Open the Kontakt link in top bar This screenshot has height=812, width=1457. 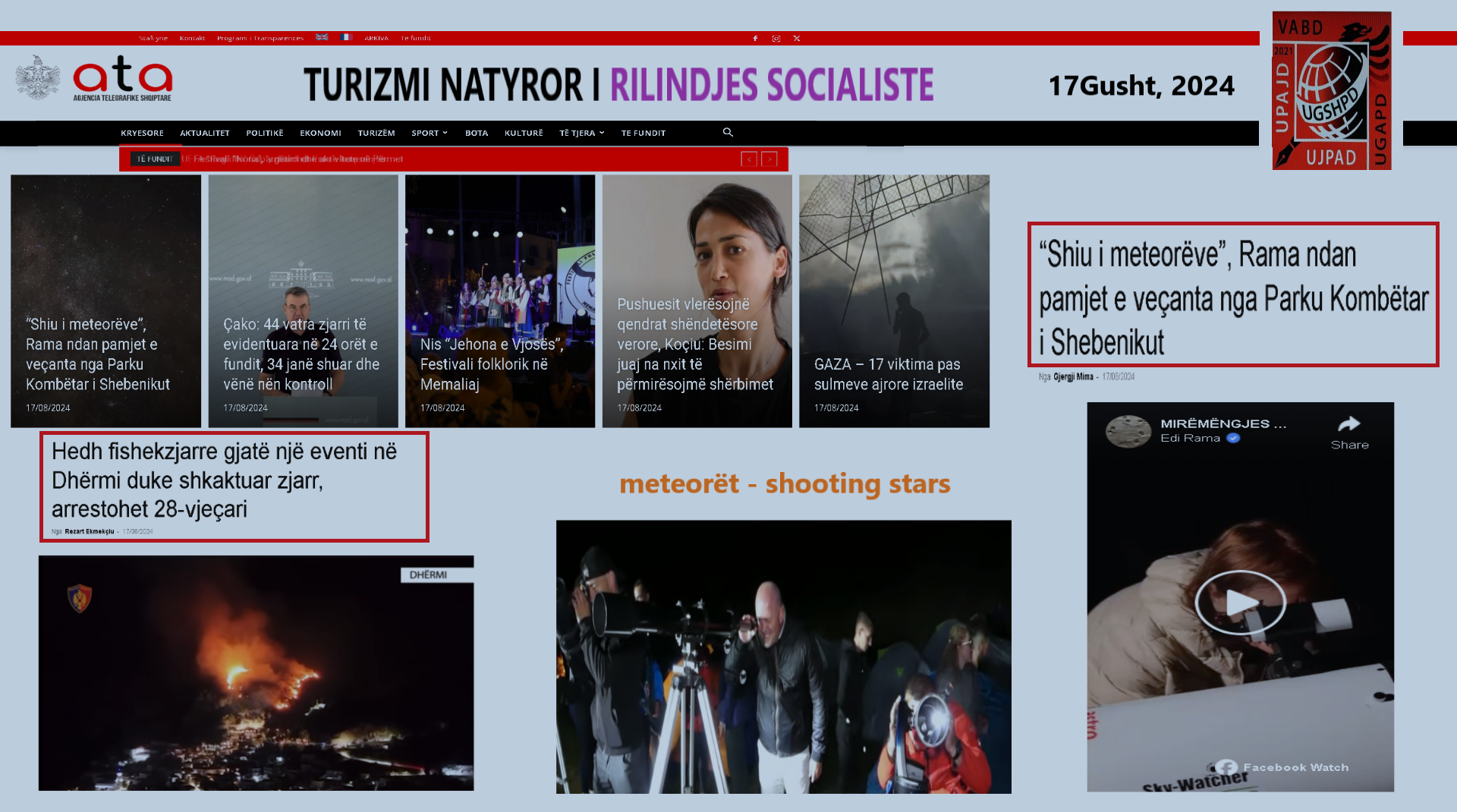click(192, 39)
